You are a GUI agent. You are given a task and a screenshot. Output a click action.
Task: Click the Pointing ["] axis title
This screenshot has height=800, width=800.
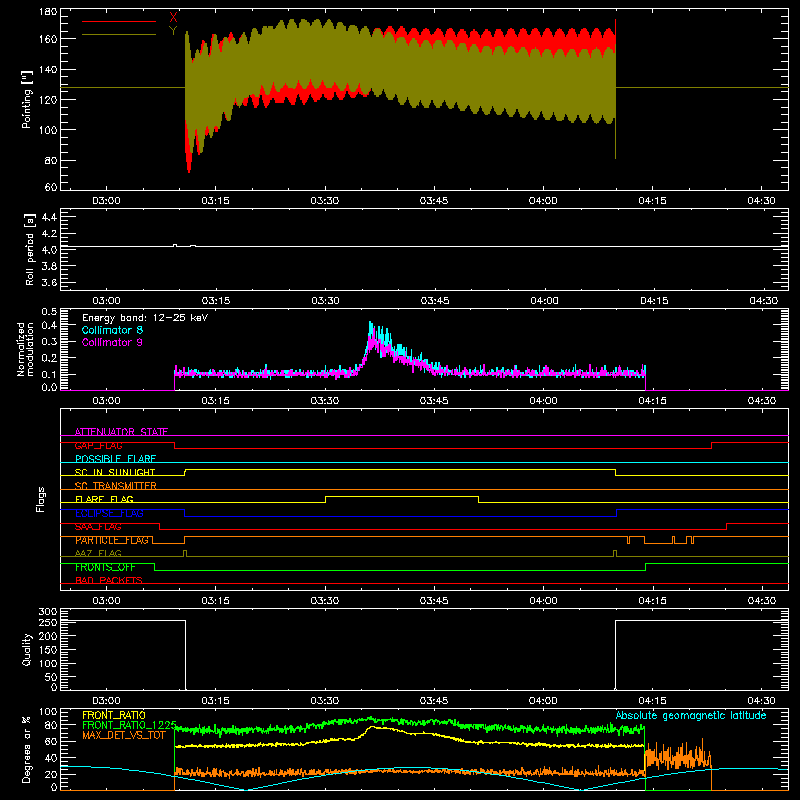coord(27,99)
